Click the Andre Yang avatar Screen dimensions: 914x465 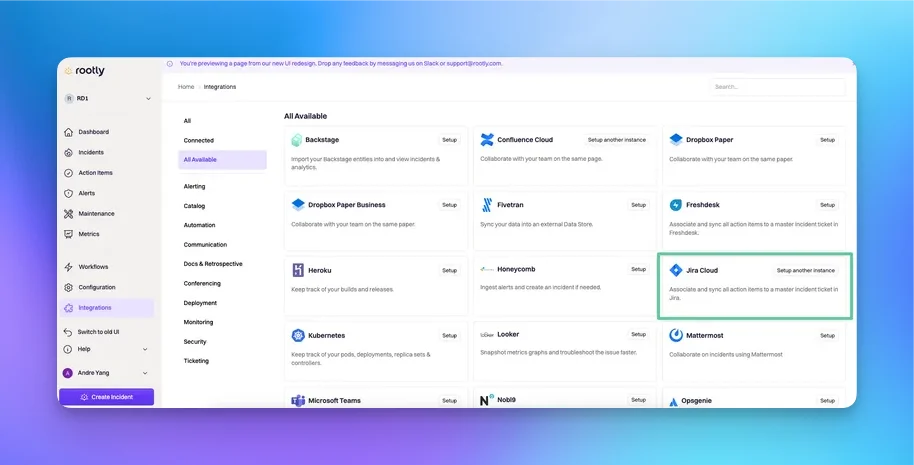click(x=68, y=373)
